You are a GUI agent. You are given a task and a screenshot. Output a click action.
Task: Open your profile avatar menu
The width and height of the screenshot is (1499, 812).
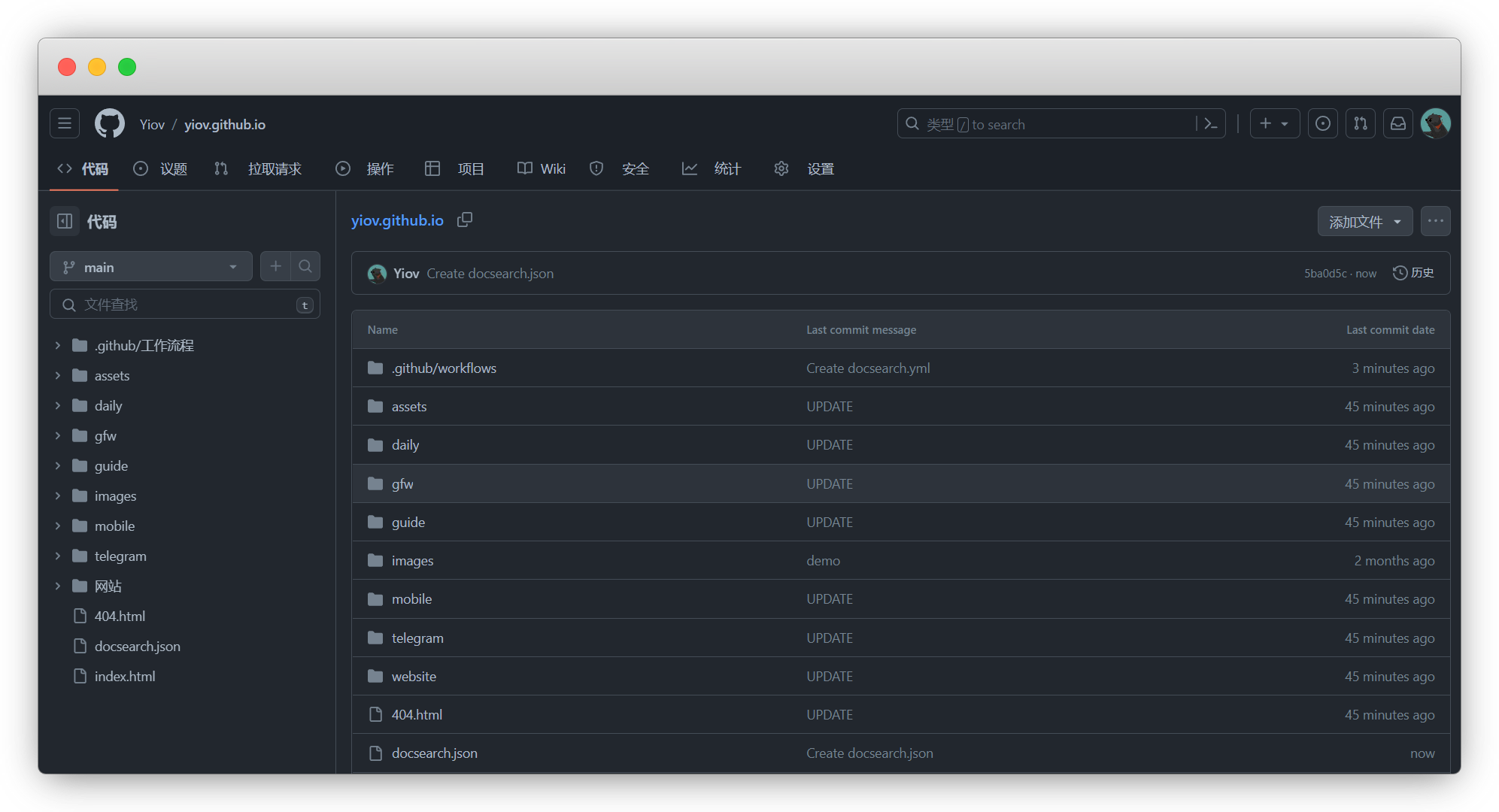pos(1436,123)
